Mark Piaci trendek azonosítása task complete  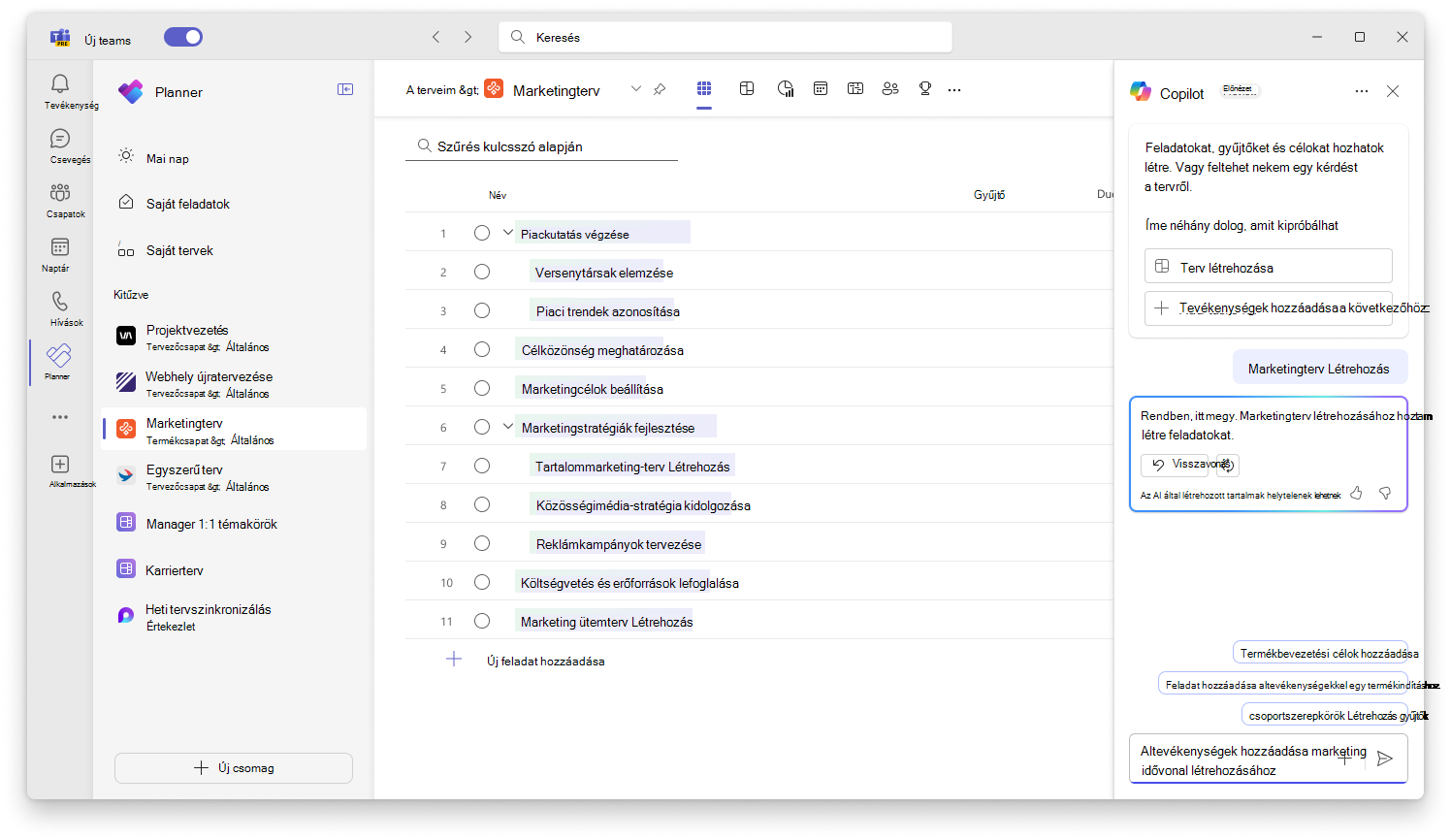tap(482, 310)
